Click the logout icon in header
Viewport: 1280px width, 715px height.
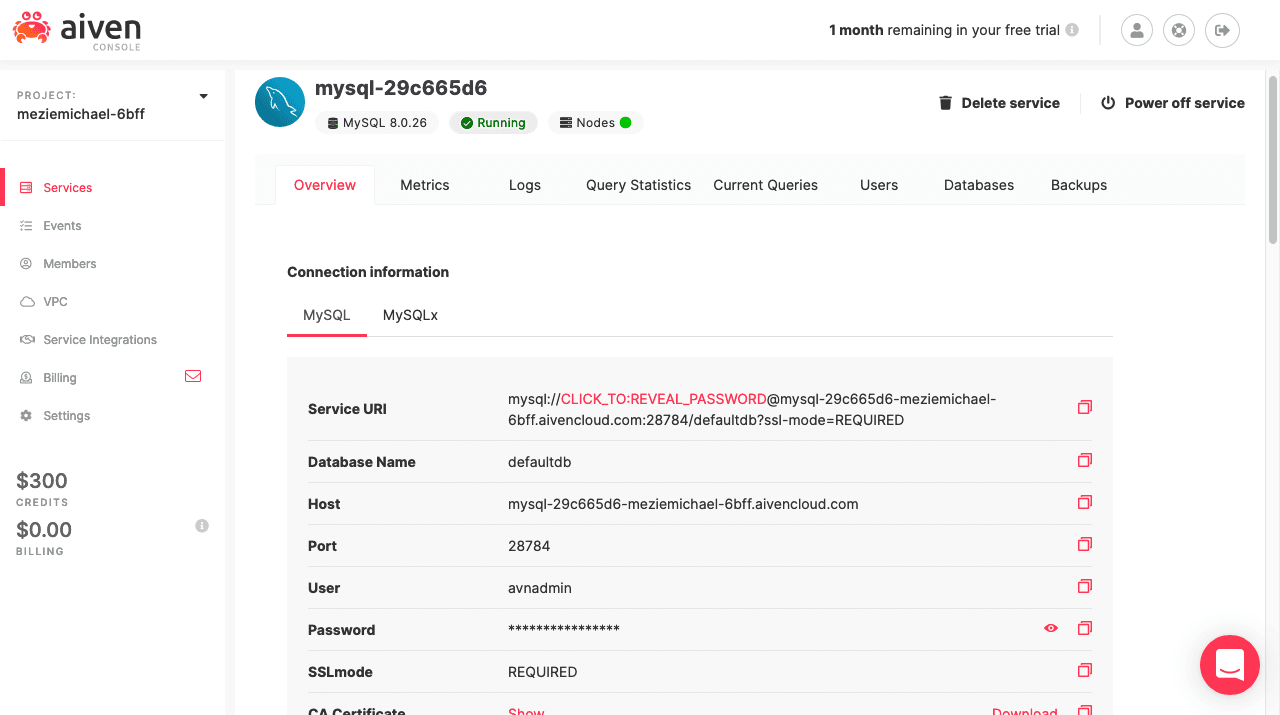point(1222,30)
